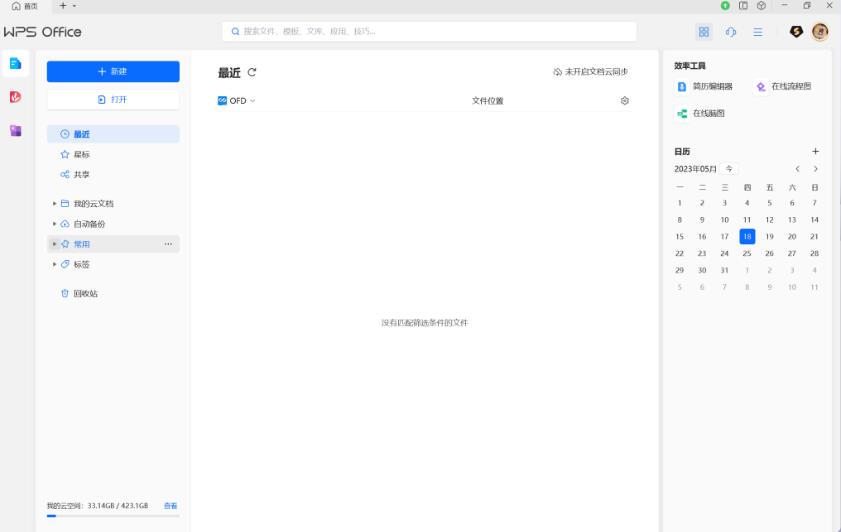Open the blue document app in left rail
This screenshot has height=532, width=841.
point(15,63)
